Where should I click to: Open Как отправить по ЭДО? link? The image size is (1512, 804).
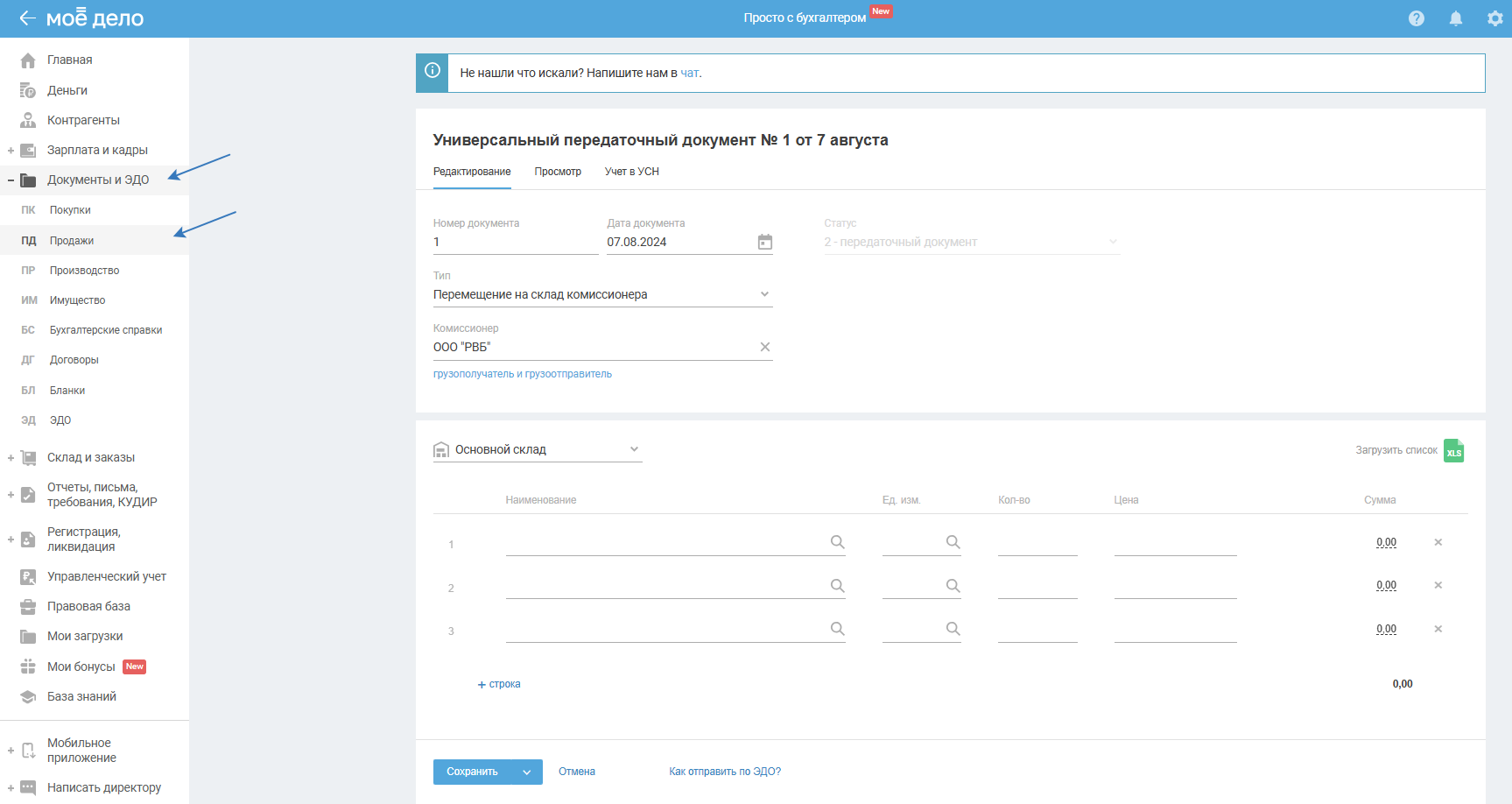725,772
